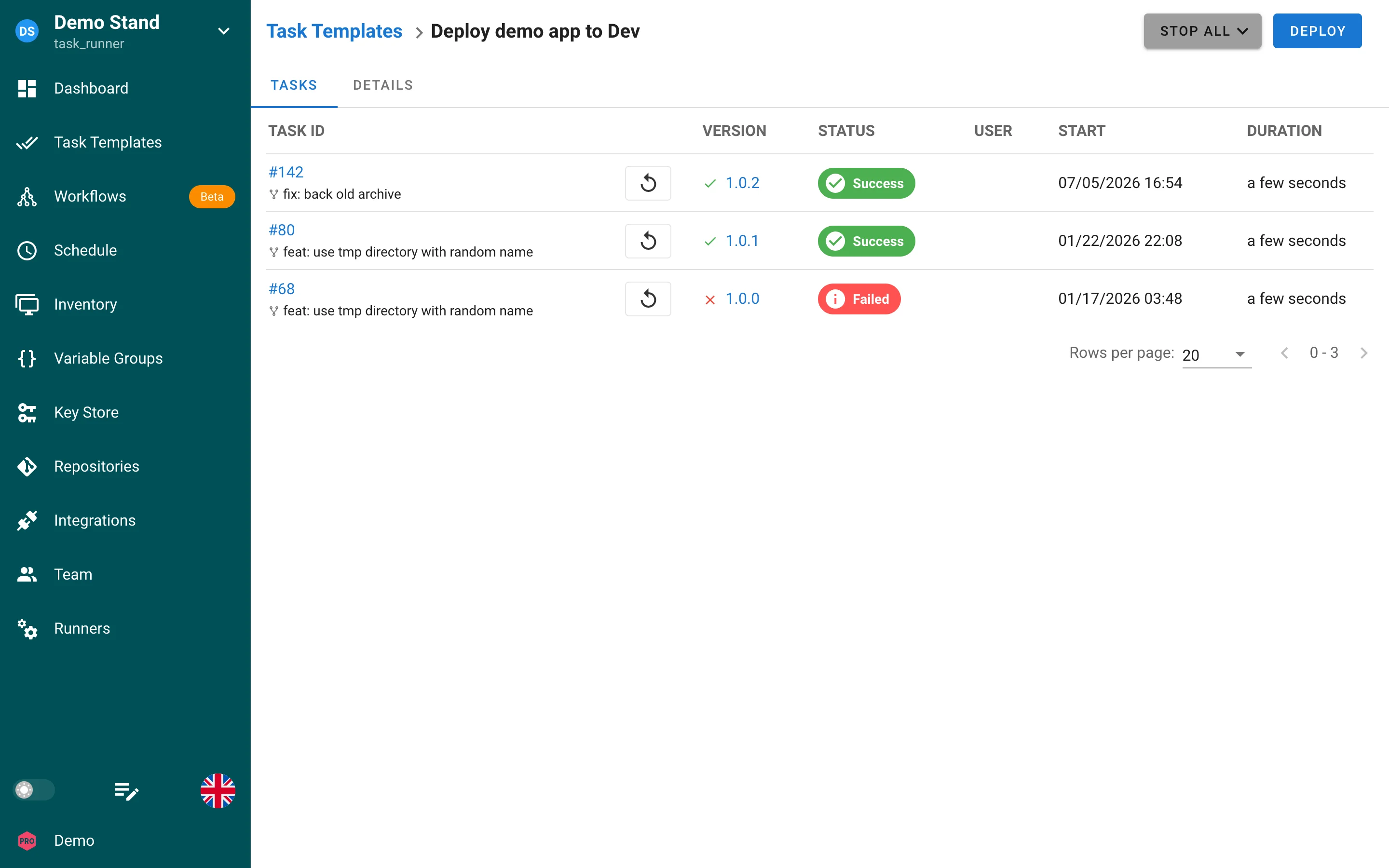Click the Schedule clock icon
The width and height of the screenshot is (1389, 868).
[x=27, y=250]
